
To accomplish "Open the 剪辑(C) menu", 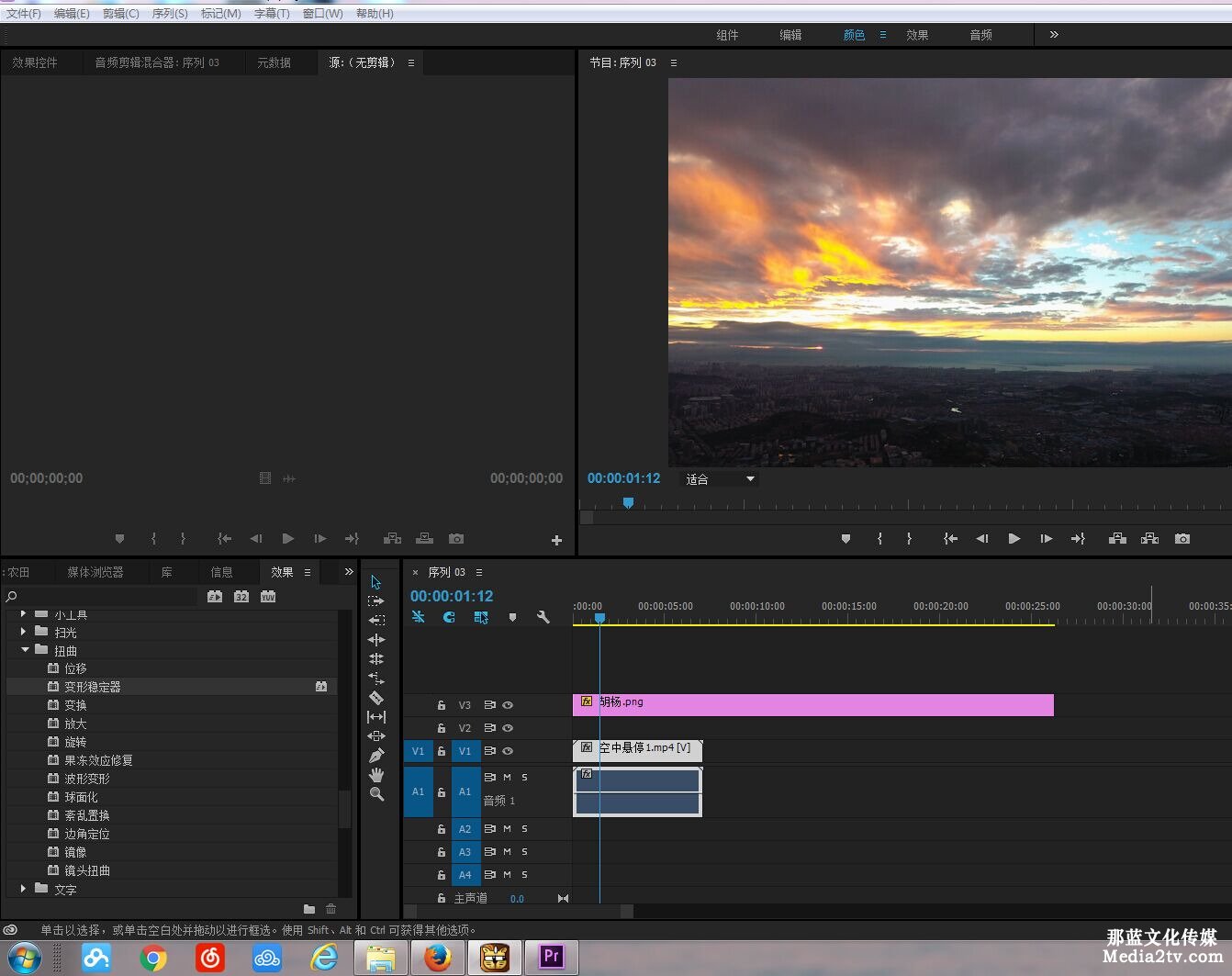I will [120, 14].
